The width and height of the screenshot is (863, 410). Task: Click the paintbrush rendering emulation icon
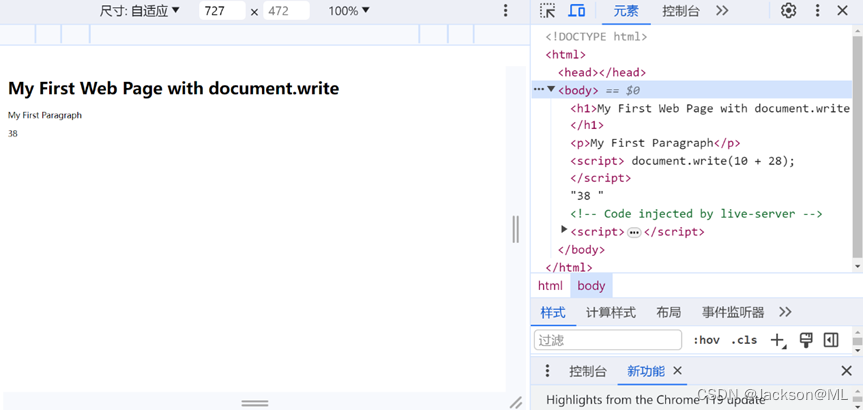click(805, 340)
